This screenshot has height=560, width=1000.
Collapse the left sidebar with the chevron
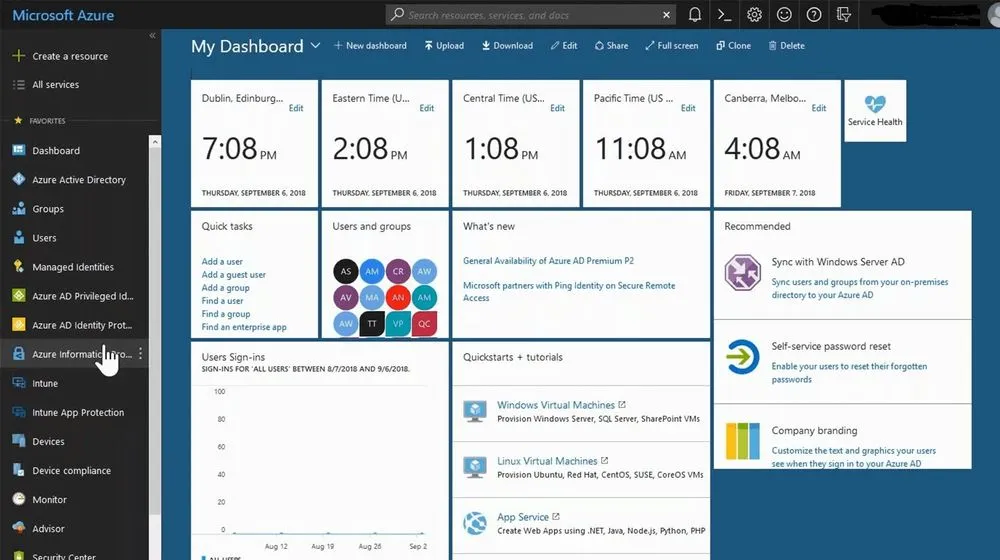[152, 36]
